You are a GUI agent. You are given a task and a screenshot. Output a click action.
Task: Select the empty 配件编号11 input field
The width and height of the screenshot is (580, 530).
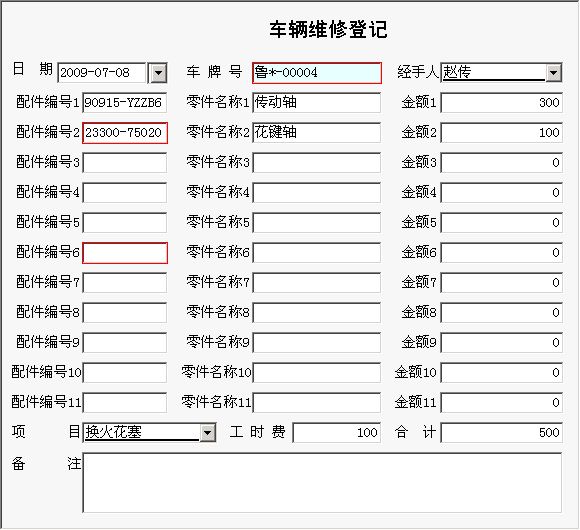[125, 402]
